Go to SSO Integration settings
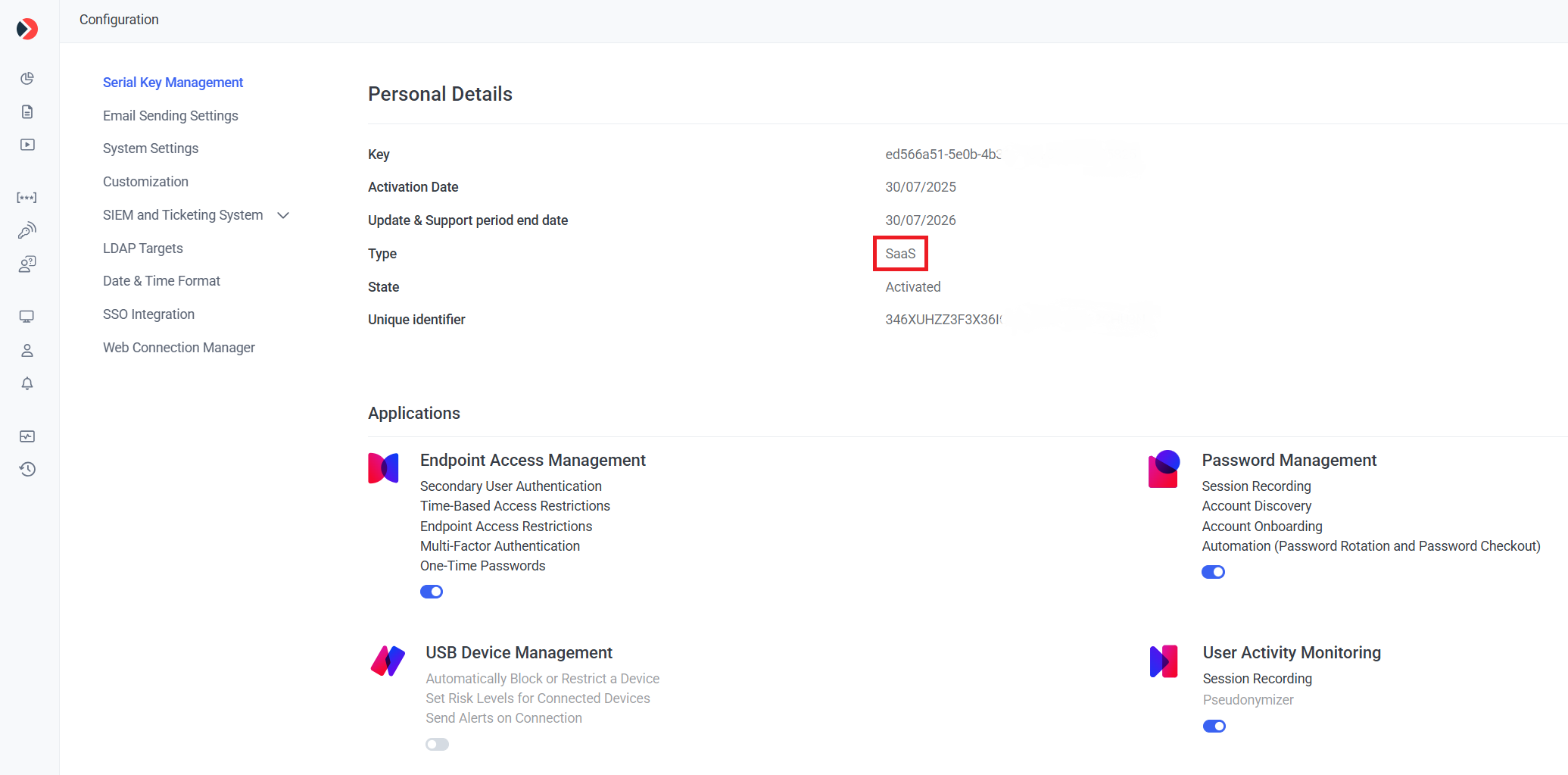The width and height of the screenshot is (1568, 775). pyautogui.click(x=148, y=314)
